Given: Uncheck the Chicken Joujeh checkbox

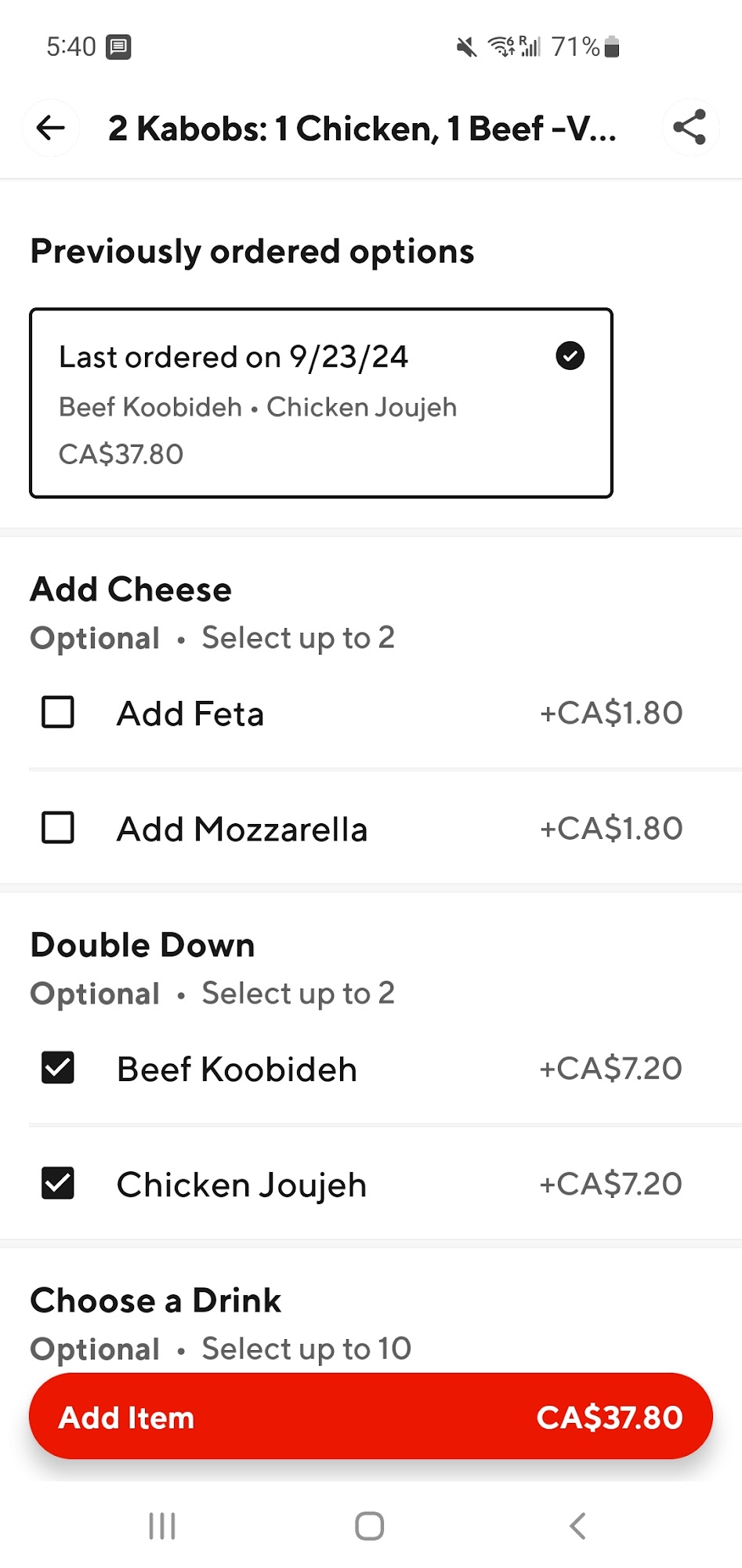Looking at the screenshot, I should [58, 1183].
